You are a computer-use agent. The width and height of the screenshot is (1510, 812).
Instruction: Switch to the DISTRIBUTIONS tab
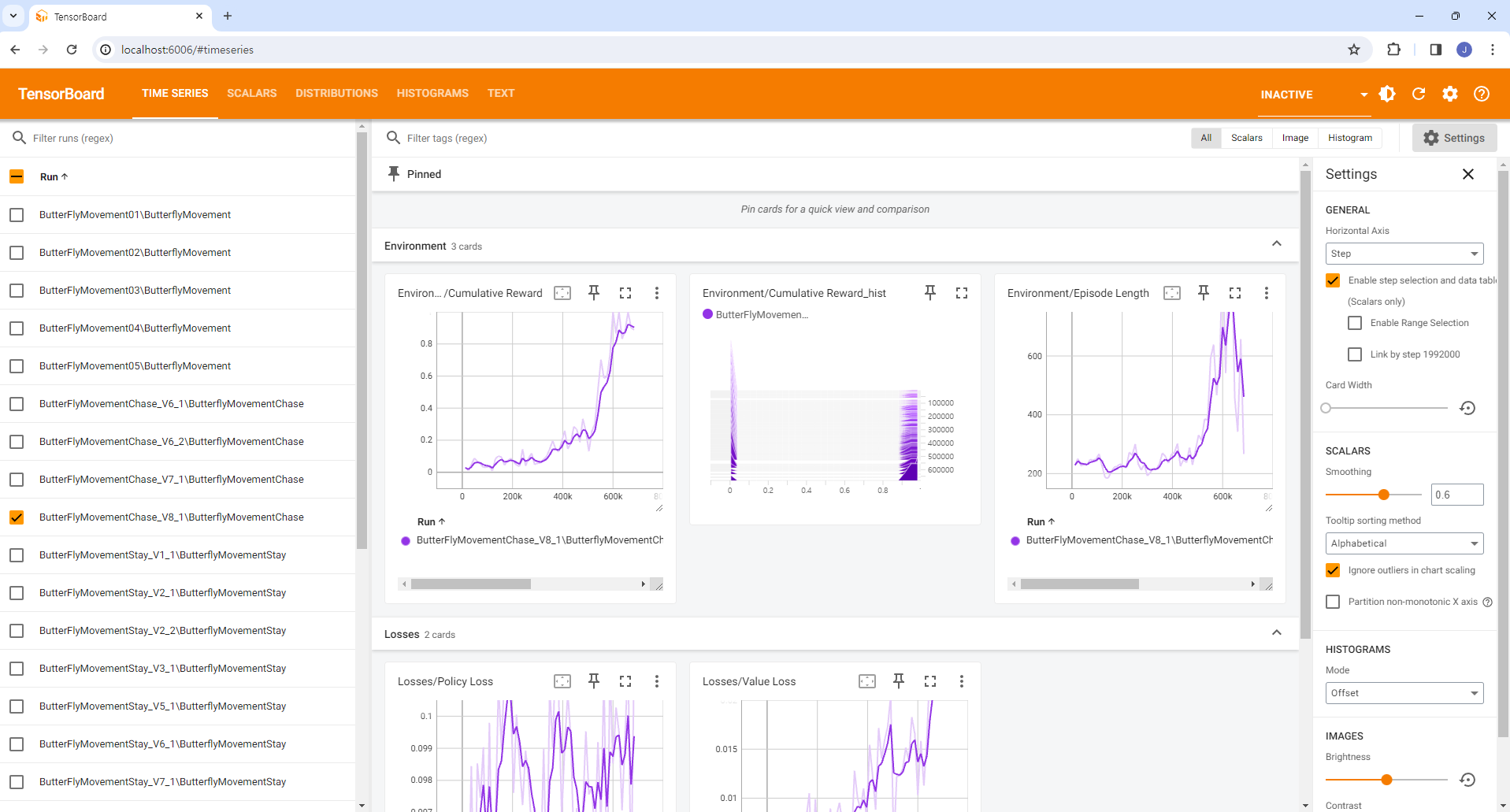(x=336, y=93)
